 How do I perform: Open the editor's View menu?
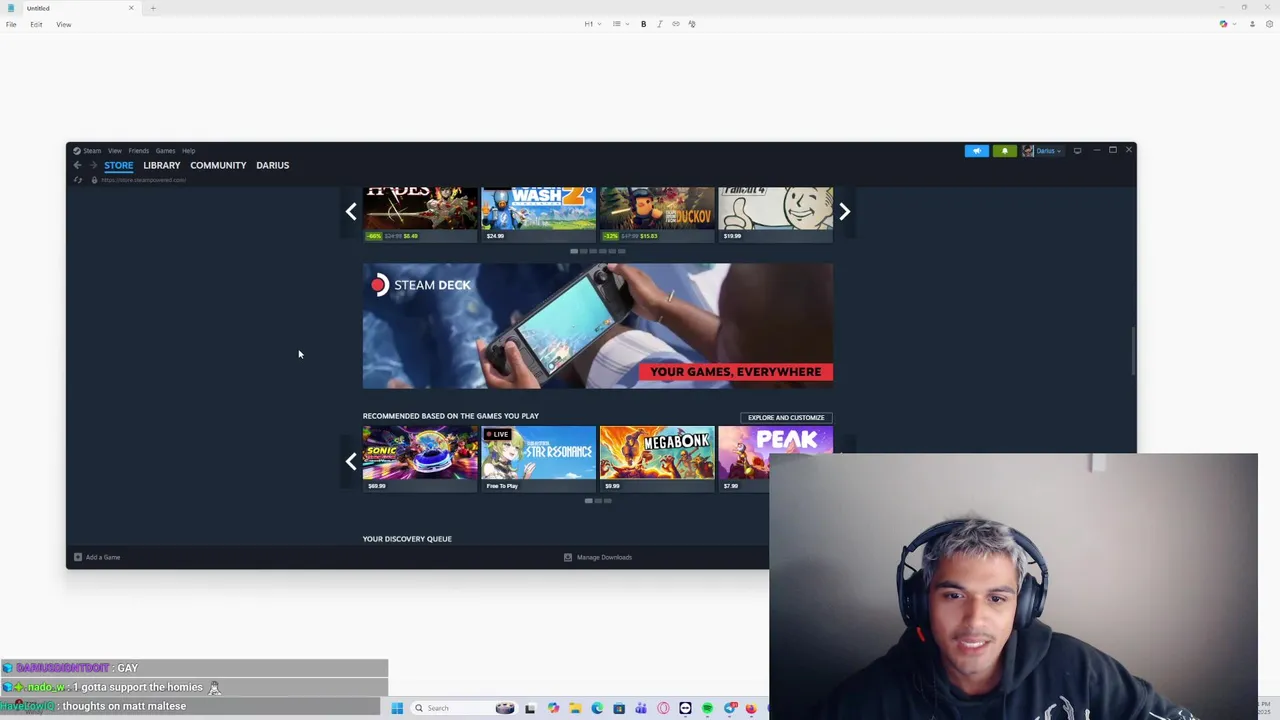click(x=63, y=24)
